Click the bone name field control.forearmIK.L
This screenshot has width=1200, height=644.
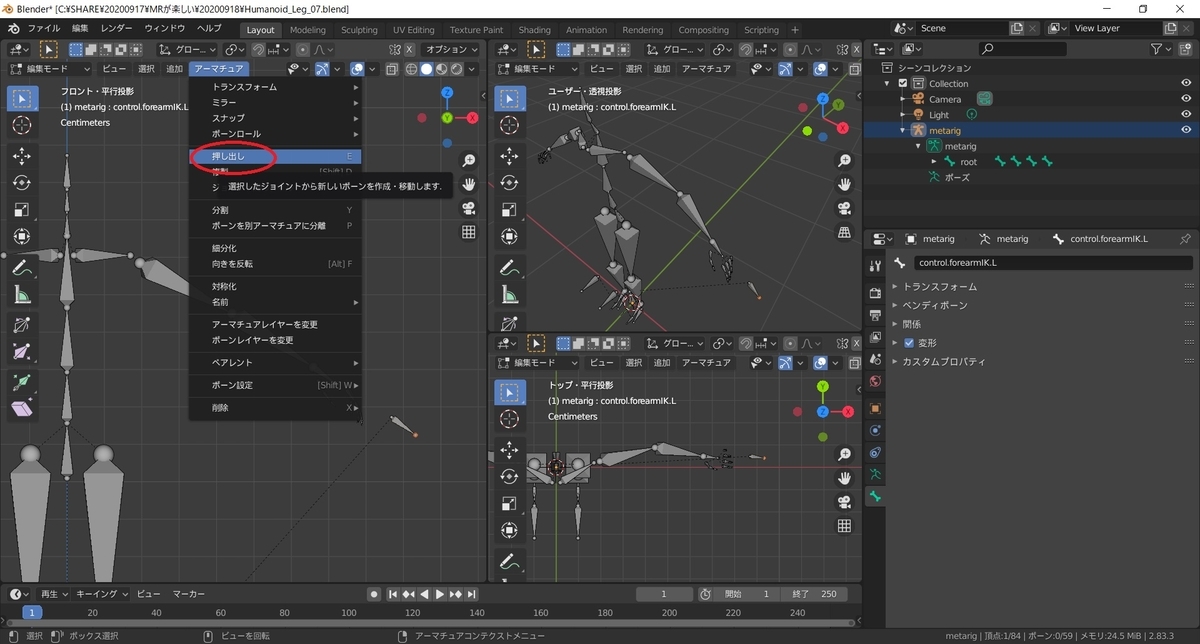point(1053,263)
